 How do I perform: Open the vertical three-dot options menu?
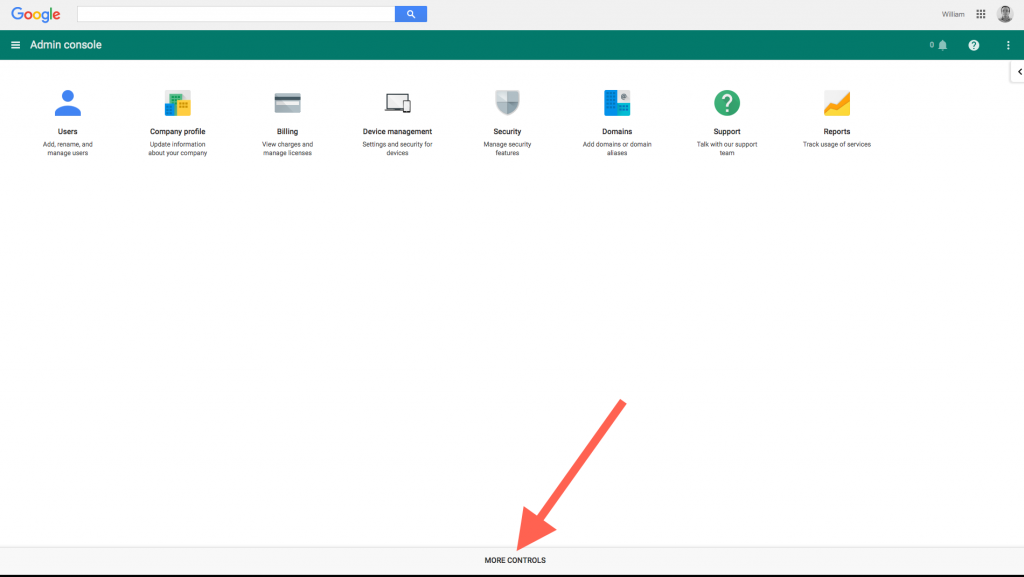[x=1008, y=45]
